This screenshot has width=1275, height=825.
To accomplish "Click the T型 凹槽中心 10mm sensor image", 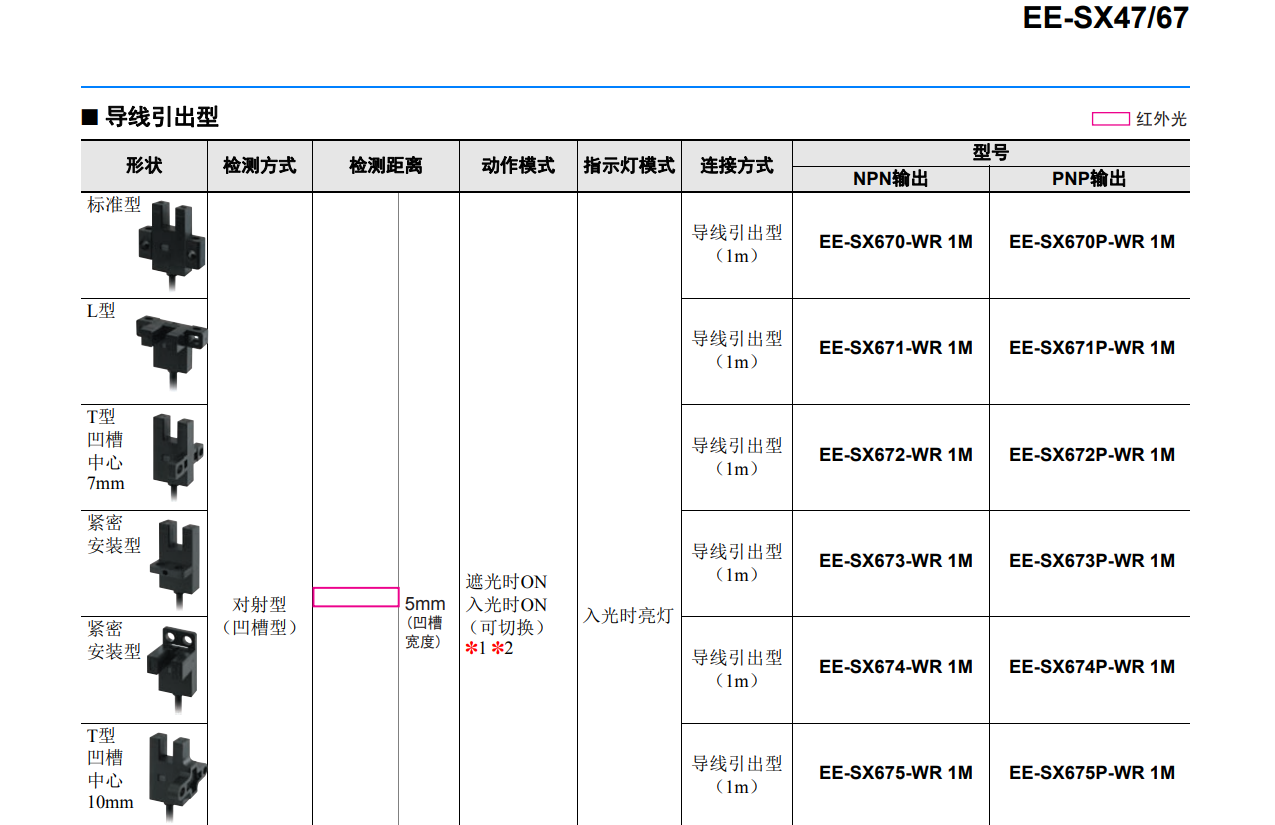I will [177, 777].
